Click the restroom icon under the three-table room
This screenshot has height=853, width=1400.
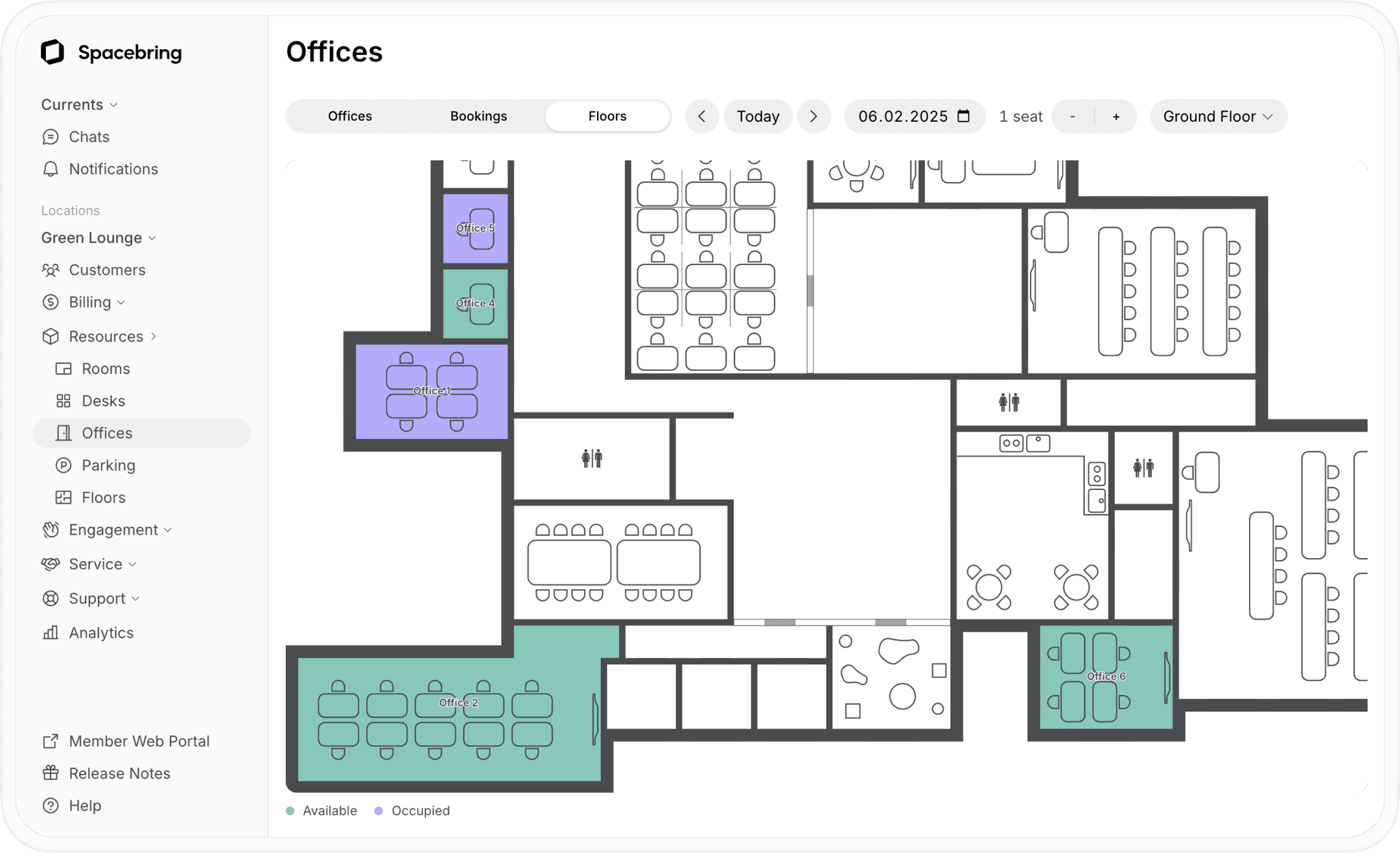click(x=1009, y=403)
